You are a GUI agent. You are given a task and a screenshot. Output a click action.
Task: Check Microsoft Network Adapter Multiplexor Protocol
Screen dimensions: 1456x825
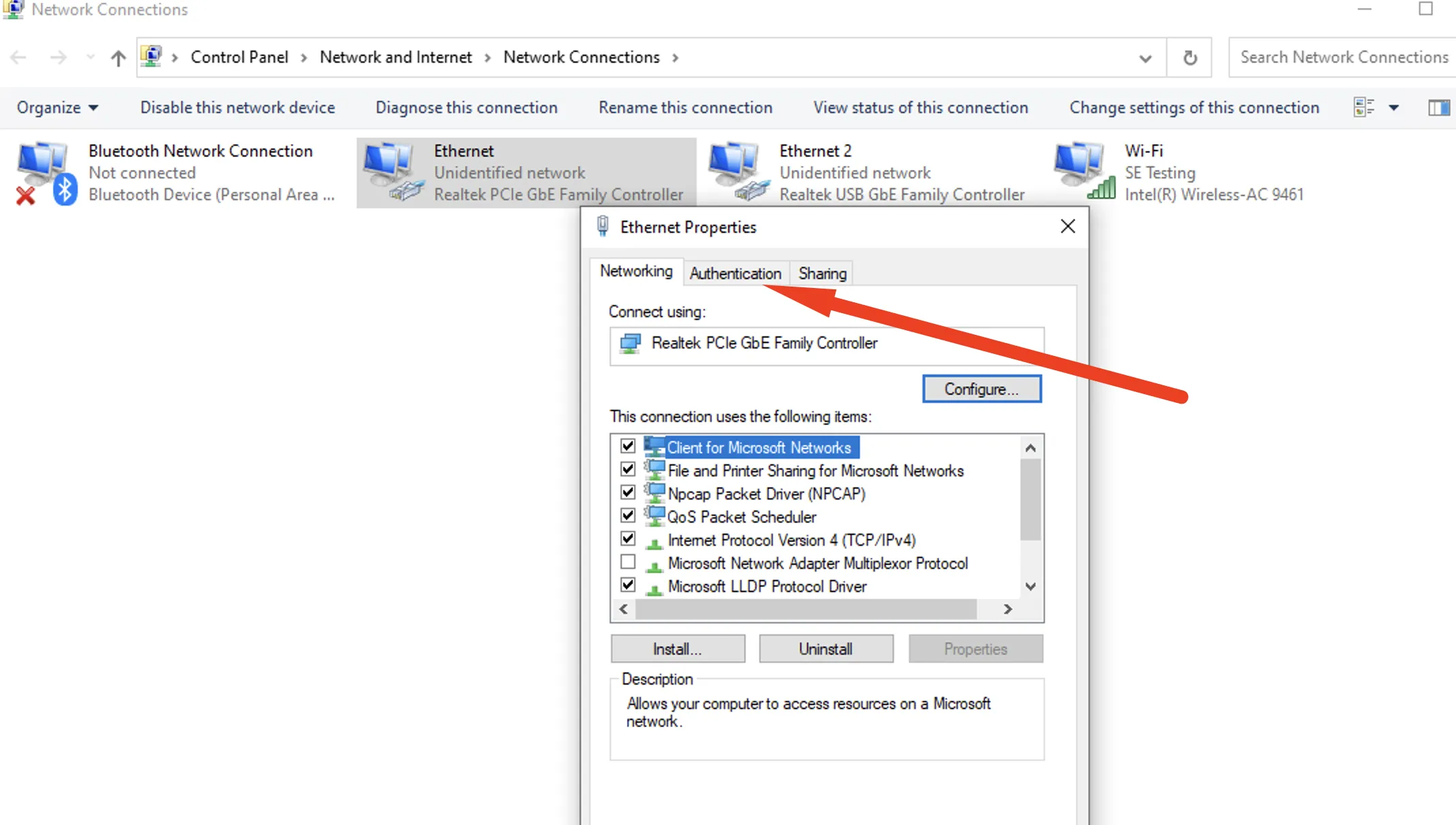coord(628,562)
